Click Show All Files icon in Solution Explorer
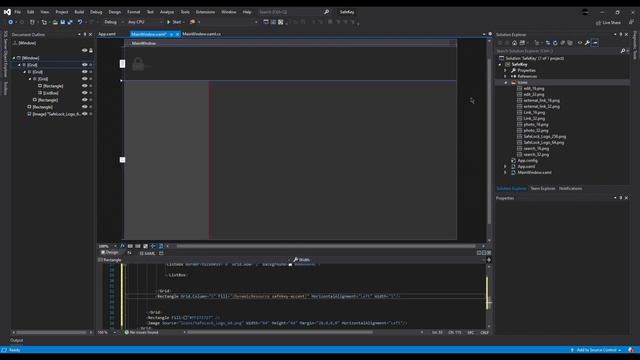The height and width of the screenshot is (360, 640). point(570,43)
